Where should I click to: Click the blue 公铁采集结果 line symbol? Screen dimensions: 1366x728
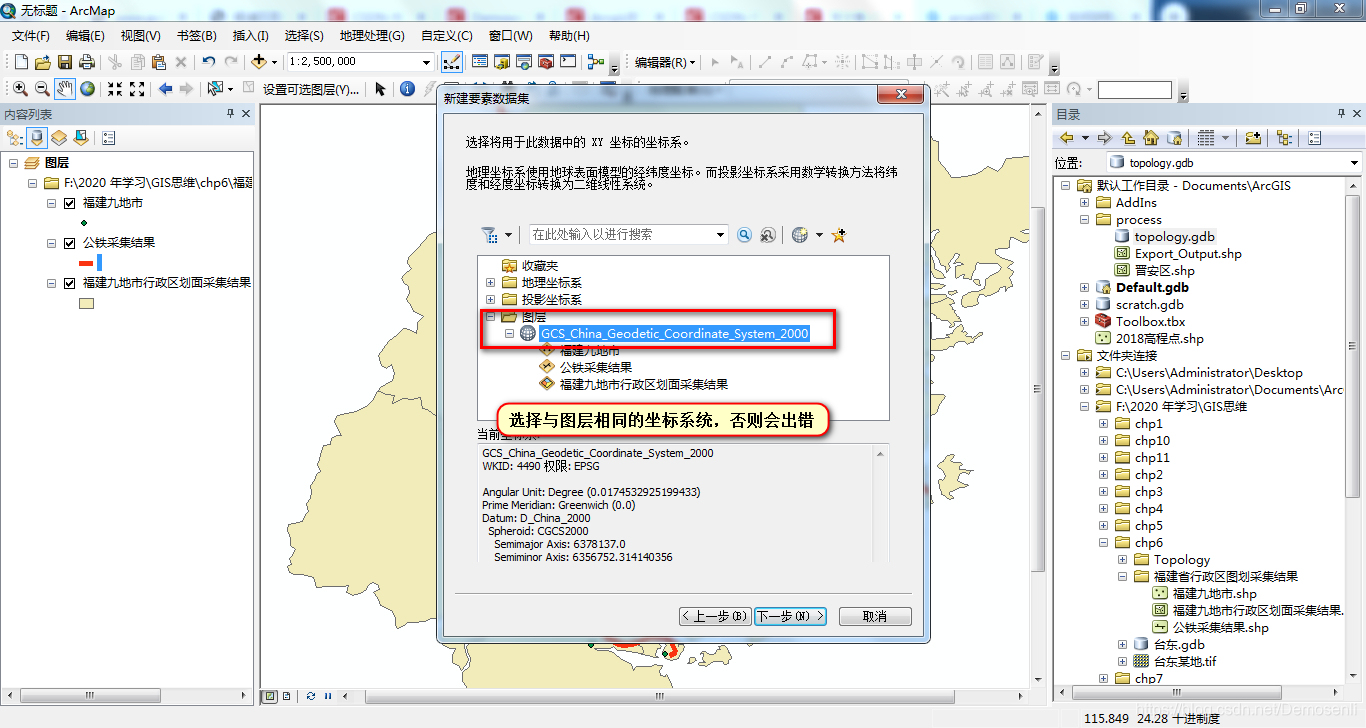100,263
